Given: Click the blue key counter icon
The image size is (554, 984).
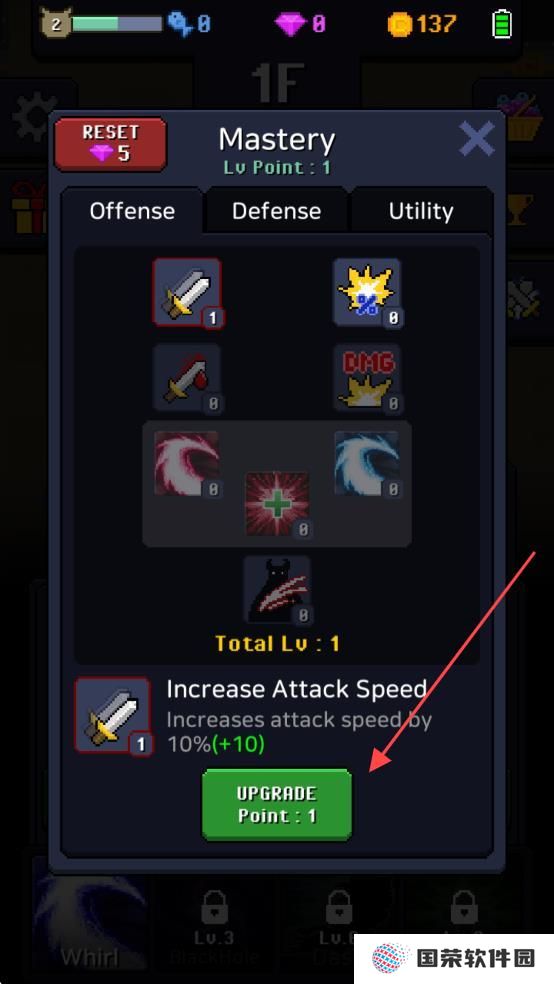Looking at the screenshot, I should coord(179,24).
